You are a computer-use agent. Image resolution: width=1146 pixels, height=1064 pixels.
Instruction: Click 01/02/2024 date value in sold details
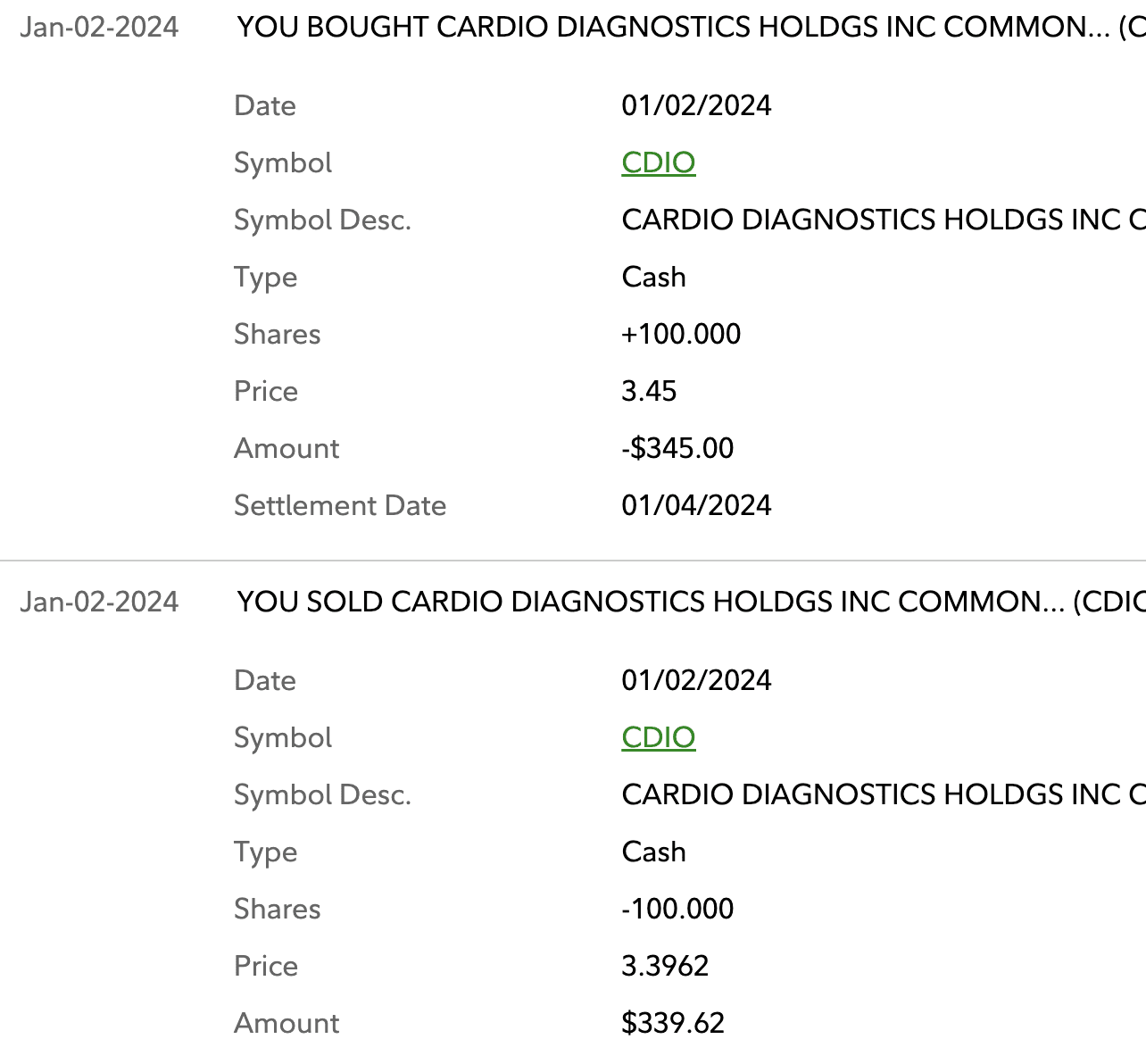pos(696,680)
